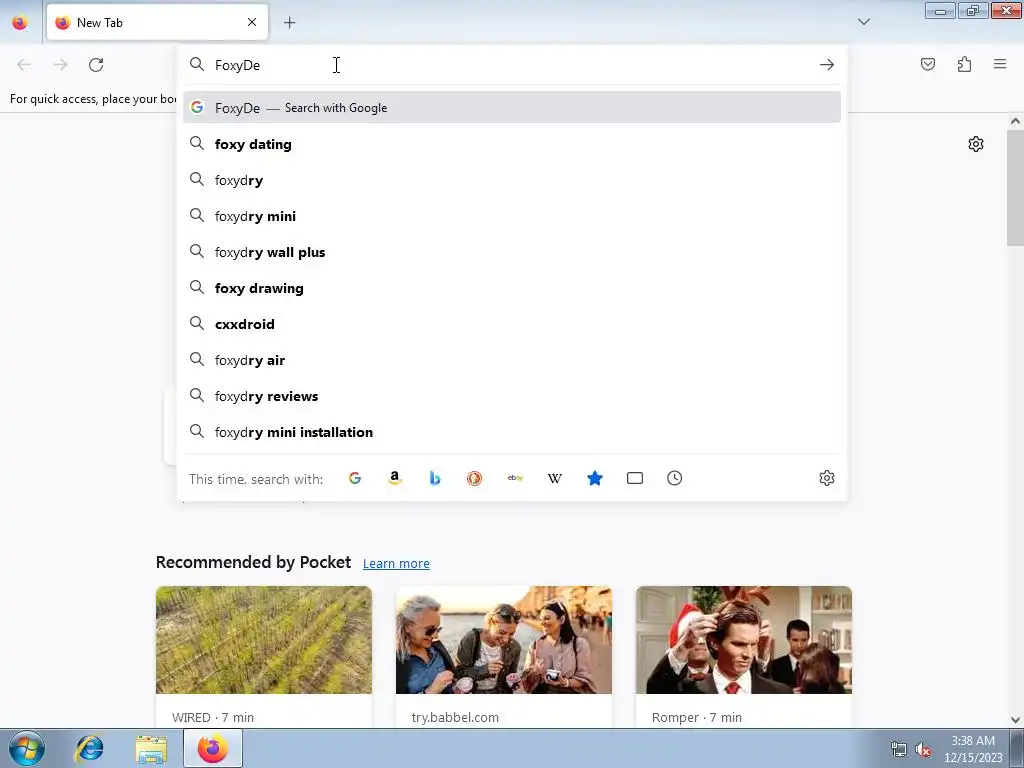Search this time with DuckDuckGo
This screenshot has width=1024, height=768.
pos(475,478)
